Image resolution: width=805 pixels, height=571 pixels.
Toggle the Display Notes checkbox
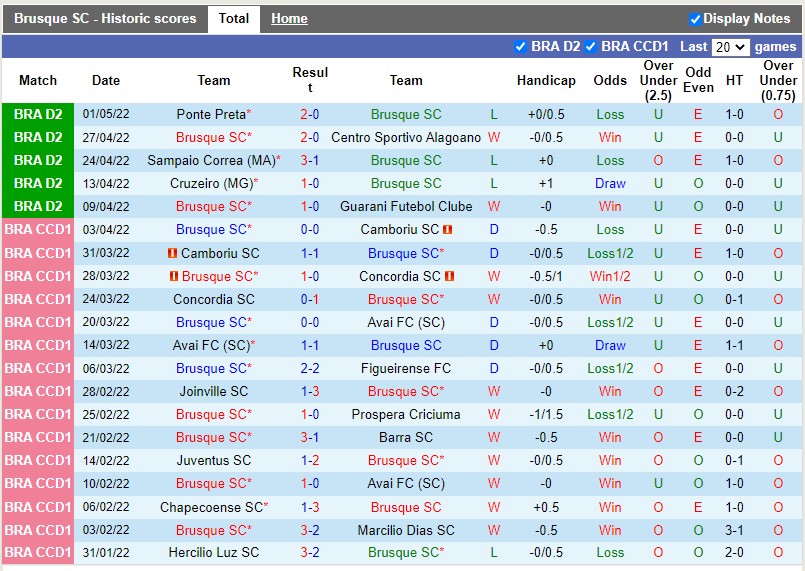(695, 19)
